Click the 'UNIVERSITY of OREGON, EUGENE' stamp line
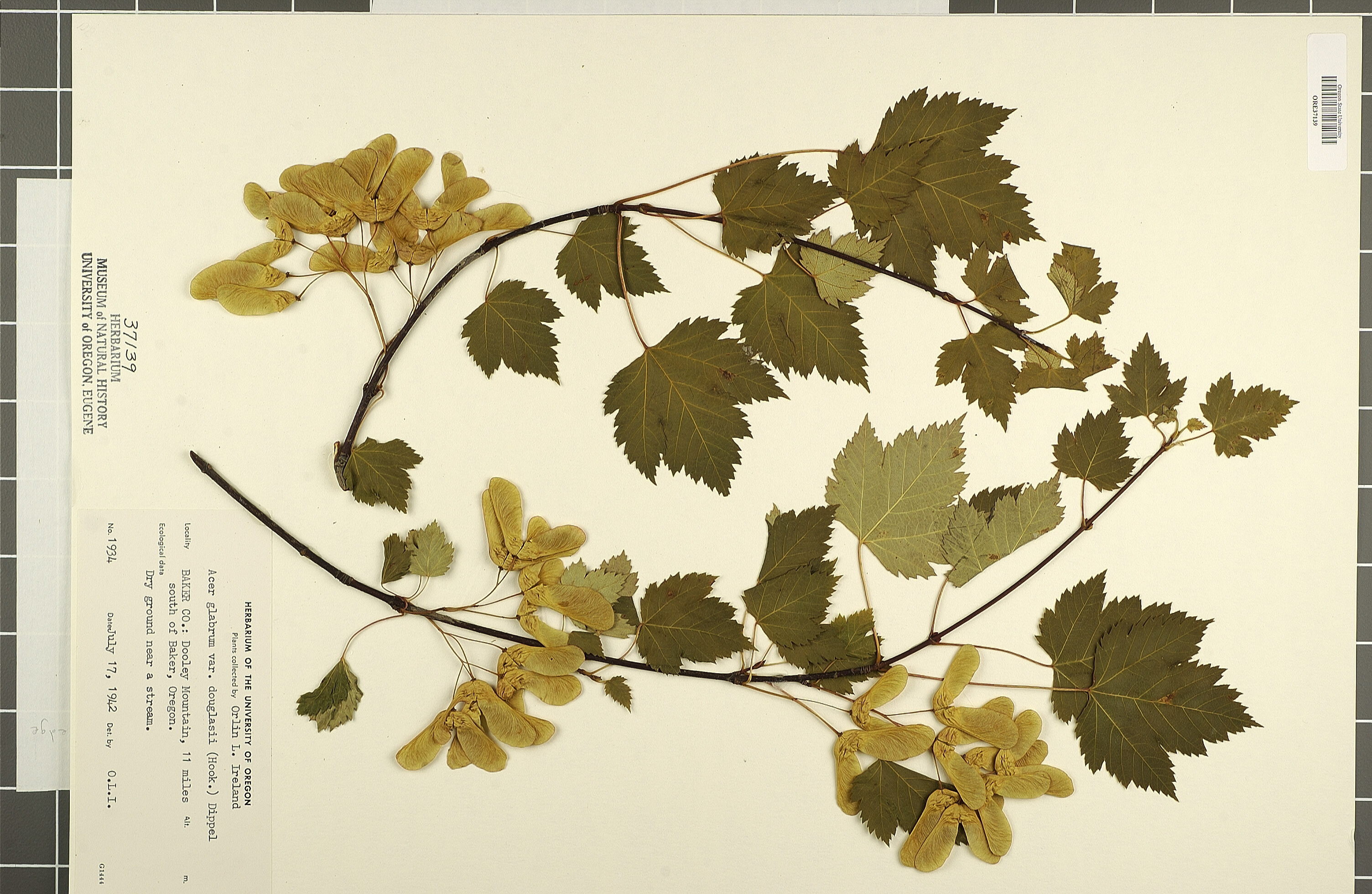Viewport: 1372px width, 894px height. click(x=87, y=343)
